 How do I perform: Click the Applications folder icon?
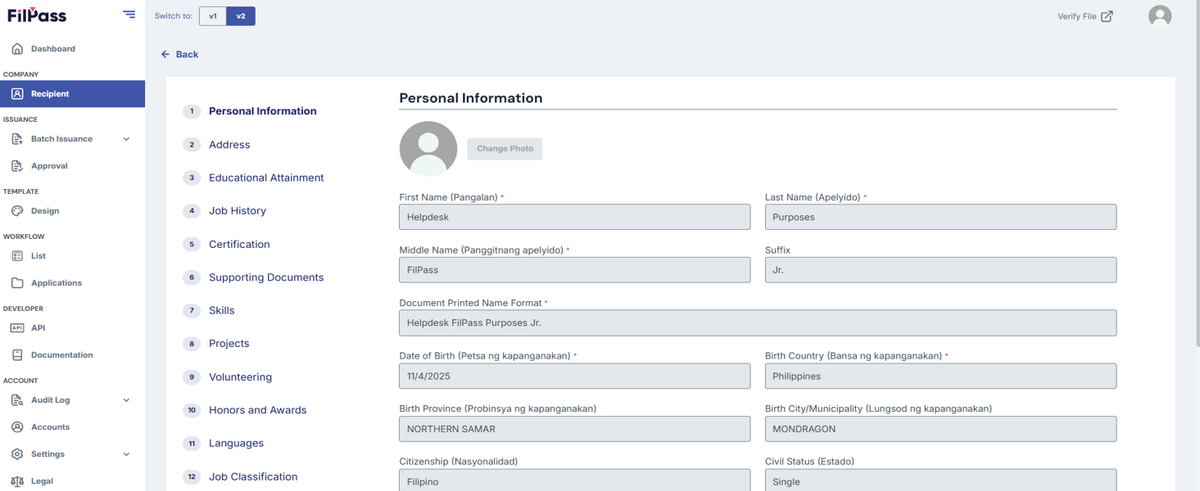point(17,283)
